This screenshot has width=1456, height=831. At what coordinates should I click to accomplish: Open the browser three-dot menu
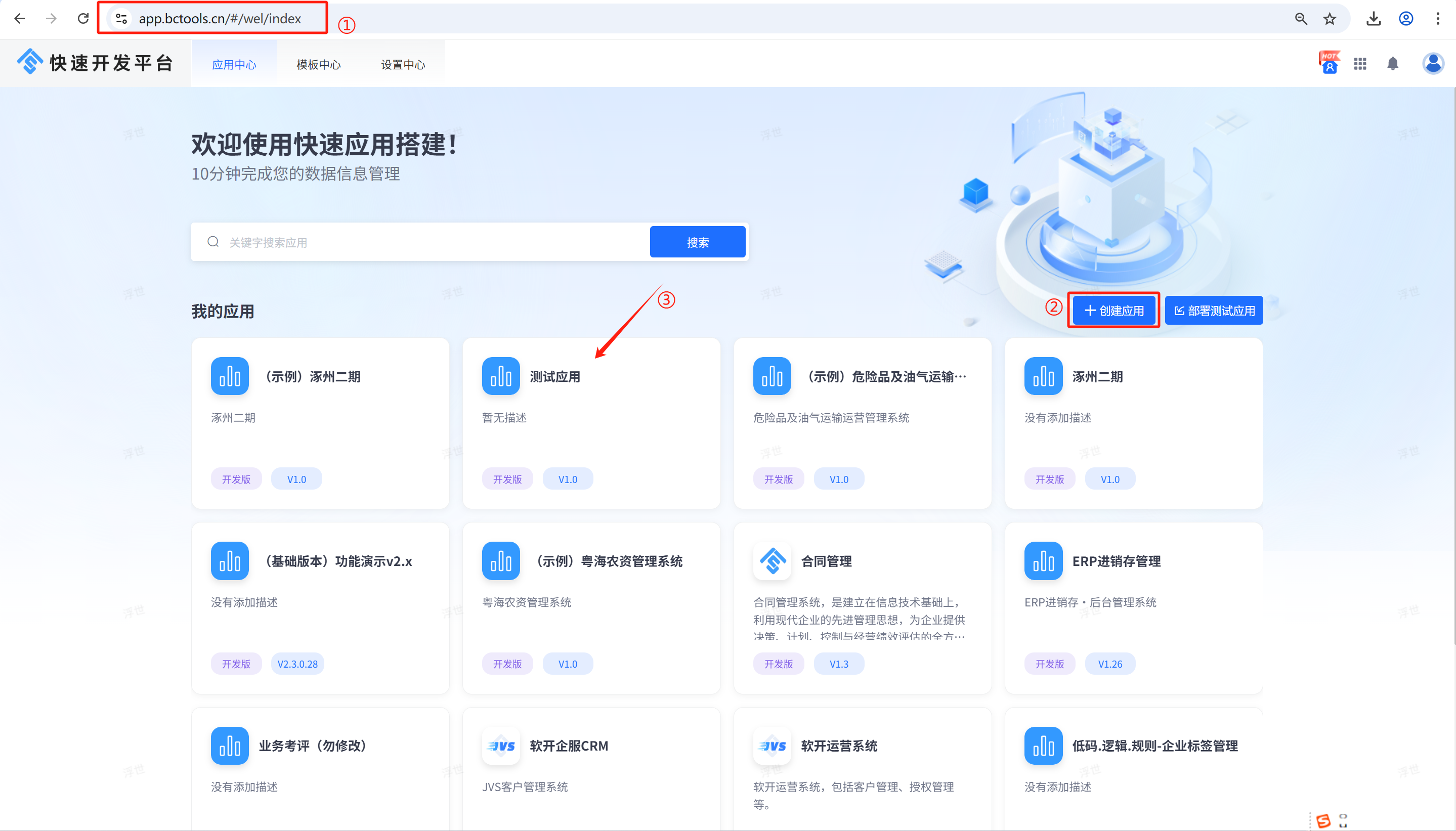[x=1438, y=19]
